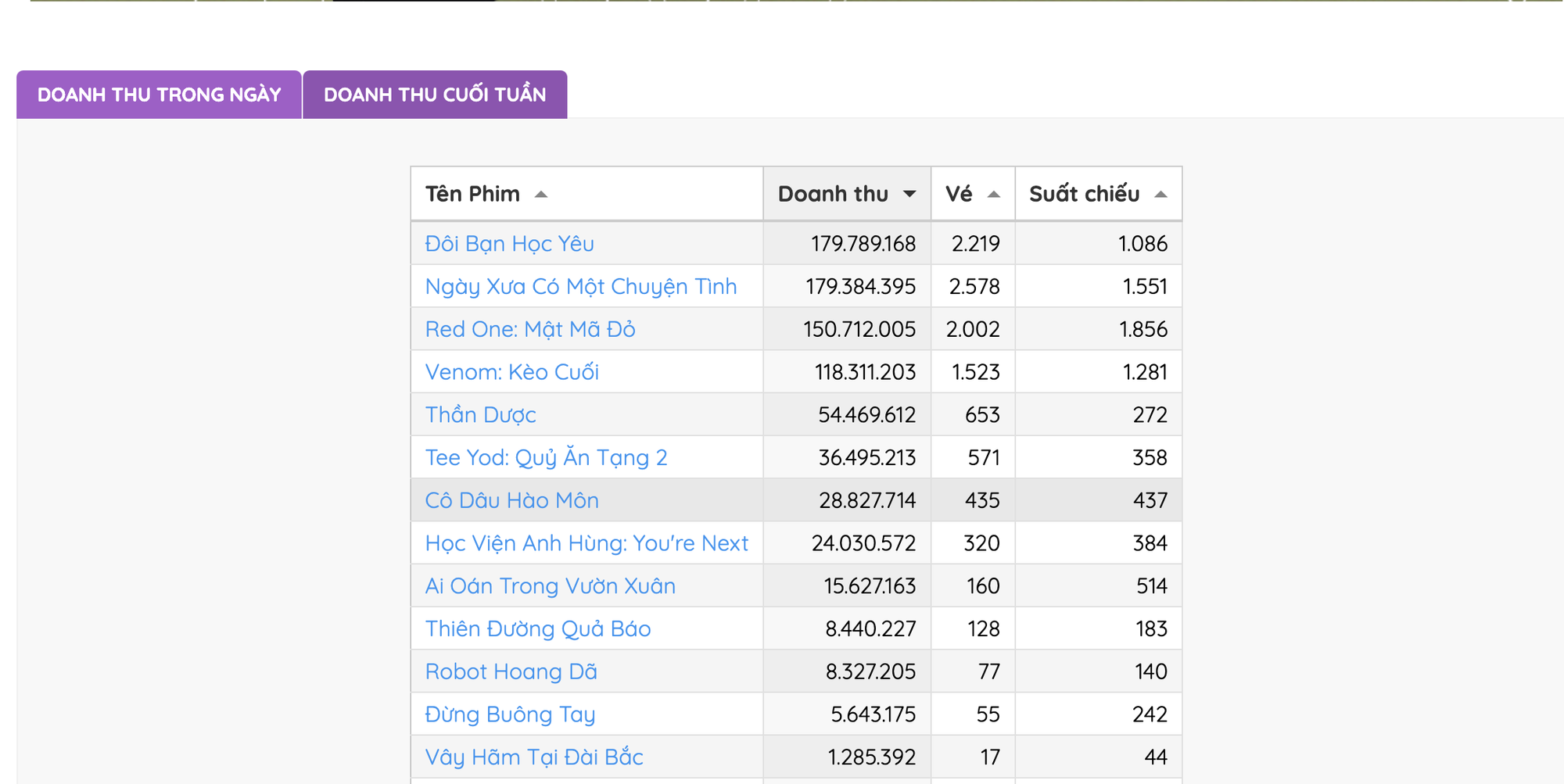Select revenue value 1.285.392
Screen dimensions: 1564x784
point(872,757)
